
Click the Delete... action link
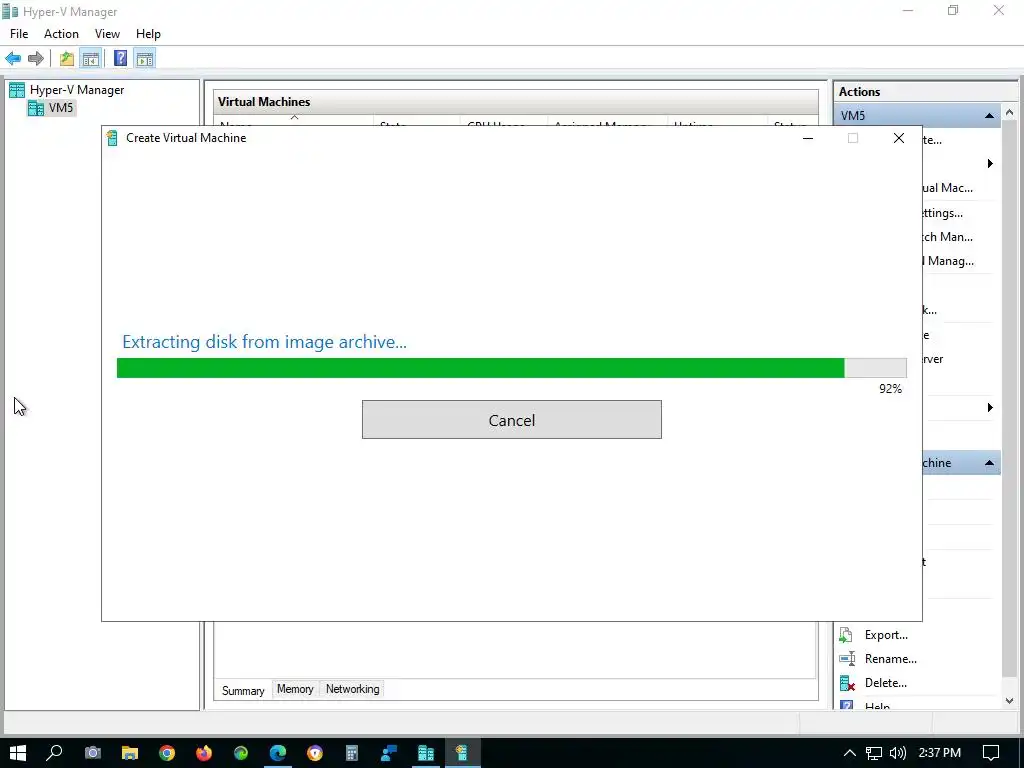pyautogui.click(x=886, y=683)
